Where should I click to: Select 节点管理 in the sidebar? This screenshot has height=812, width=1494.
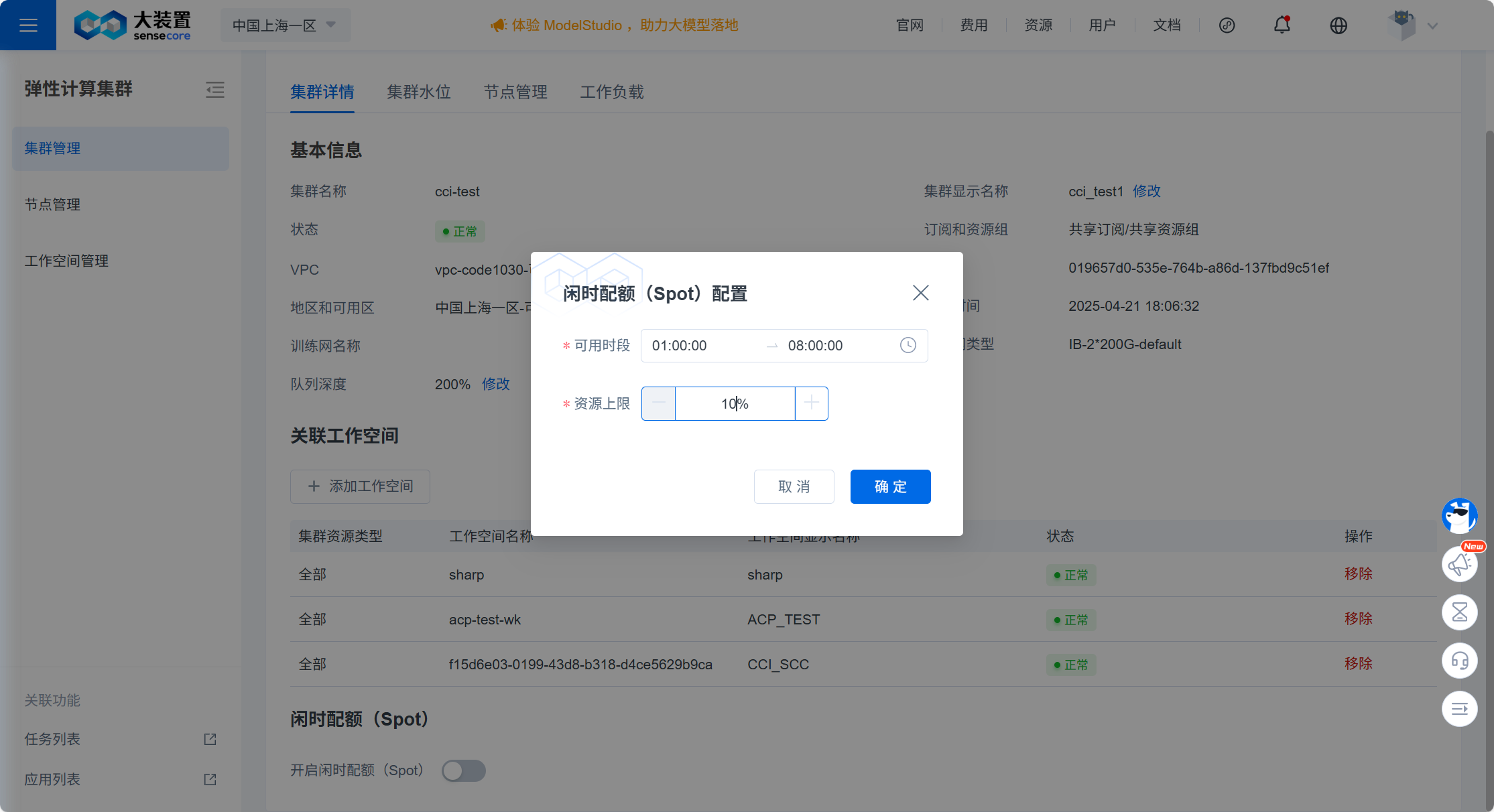coord(52,204)
